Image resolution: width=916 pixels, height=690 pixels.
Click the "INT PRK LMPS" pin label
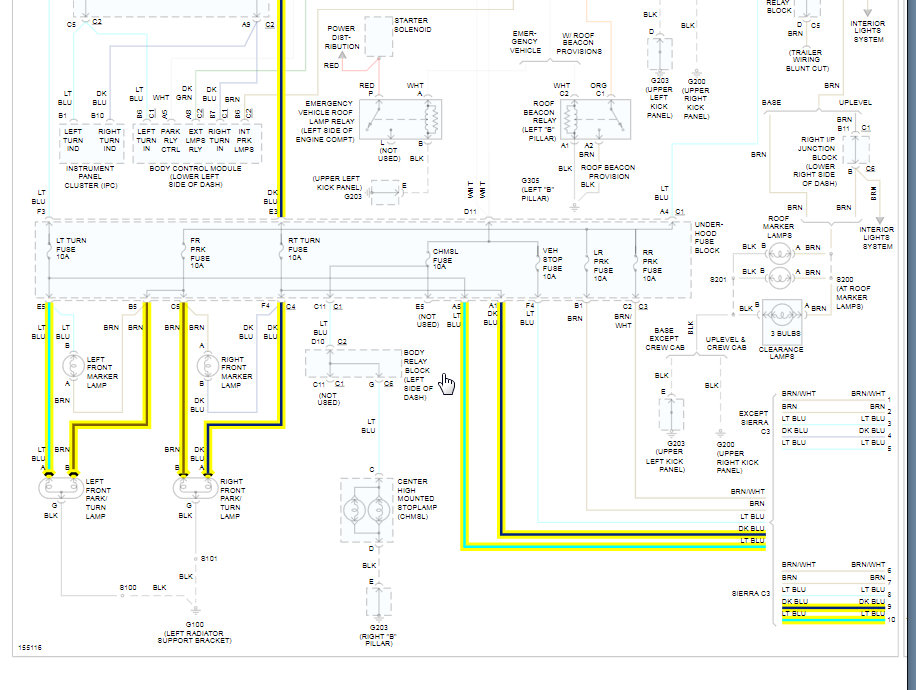(x=244, y=140)
